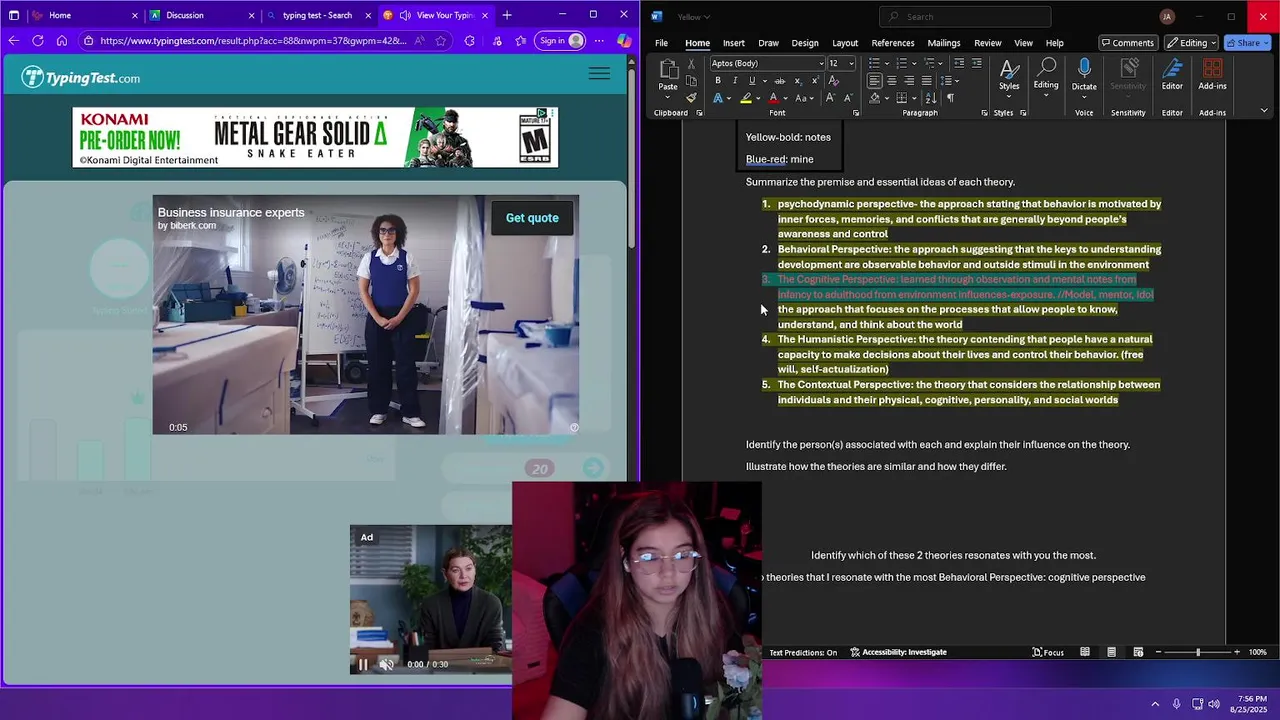
Task: Click Accessibility: Investigate in status bar
Action: [898, 652]
